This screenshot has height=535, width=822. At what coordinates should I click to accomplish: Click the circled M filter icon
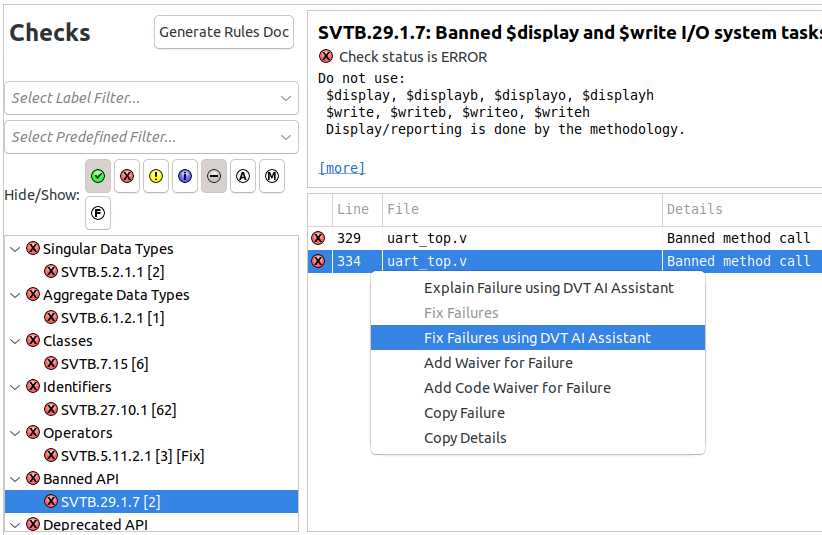(272, 176)
